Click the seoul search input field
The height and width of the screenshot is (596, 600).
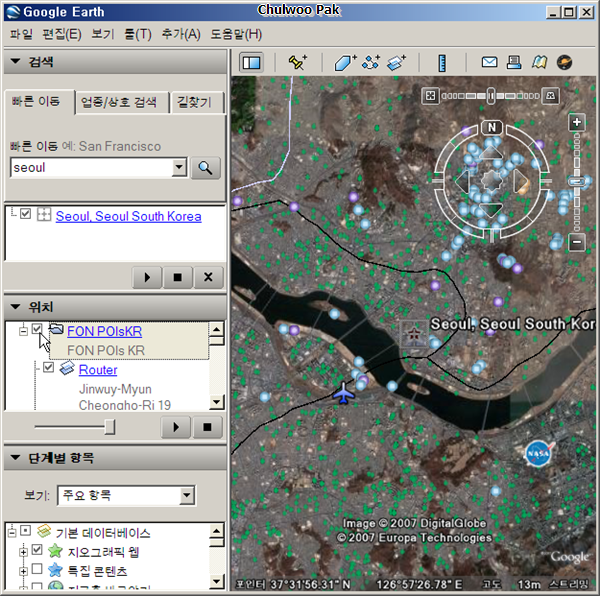tap(91, 168)
